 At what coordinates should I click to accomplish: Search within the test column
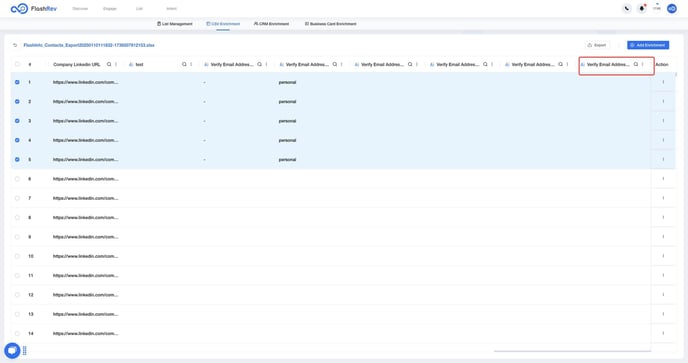tap(184, 65)
